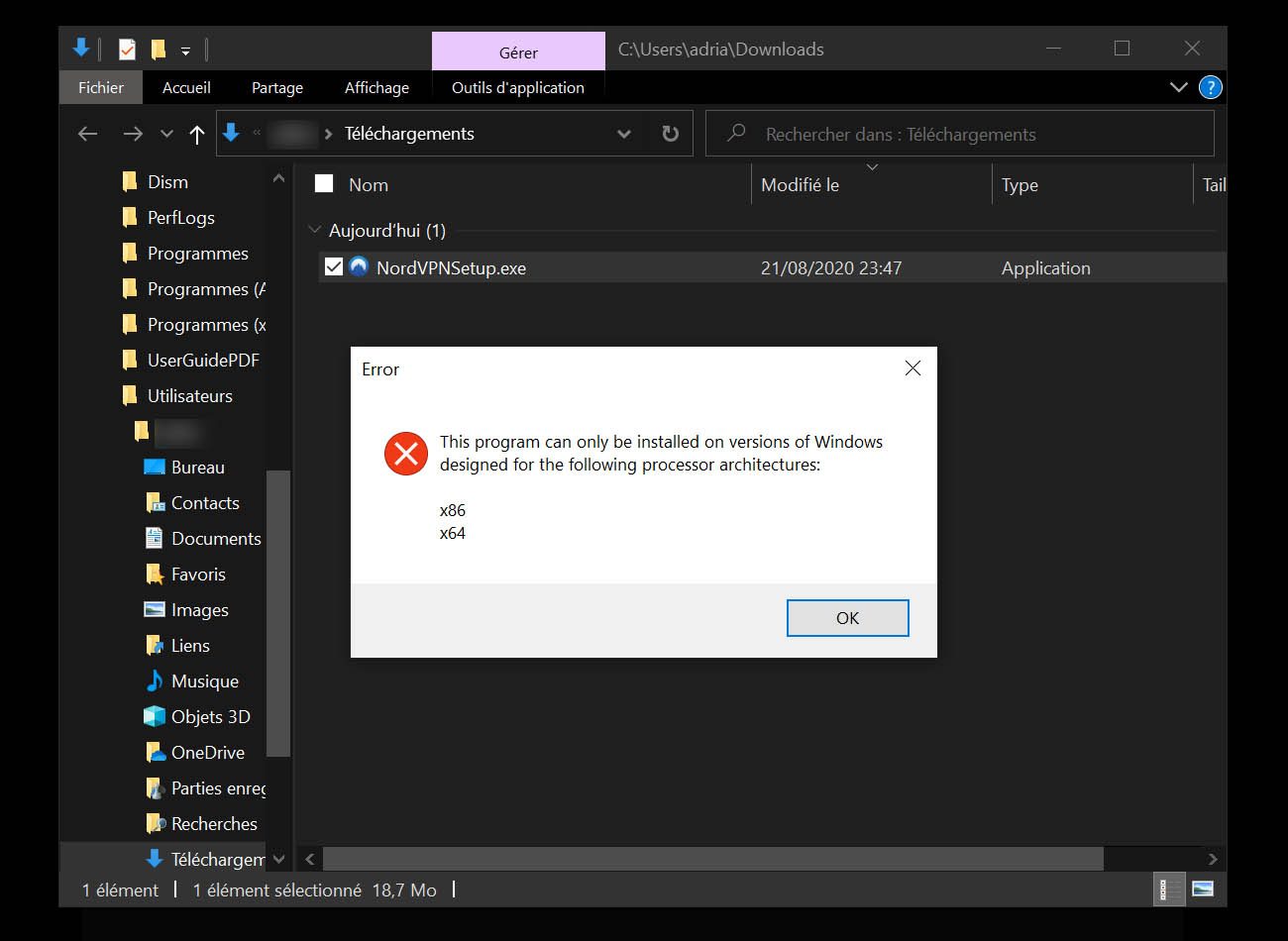This screenshot has height=941, width=1288.
Task: Click the Documents folder icon
Action: click(155, 538)
